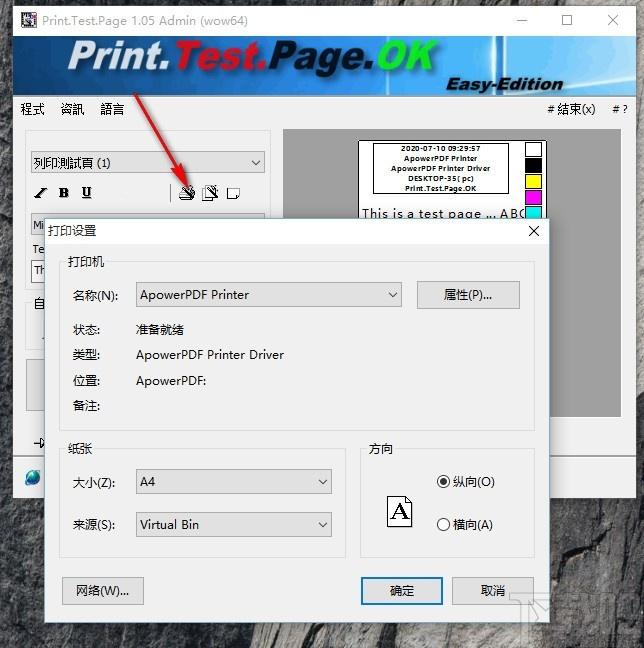
Task: Open the paper source Virtual Bin dropdown
Action: click(x=234, y=524)
